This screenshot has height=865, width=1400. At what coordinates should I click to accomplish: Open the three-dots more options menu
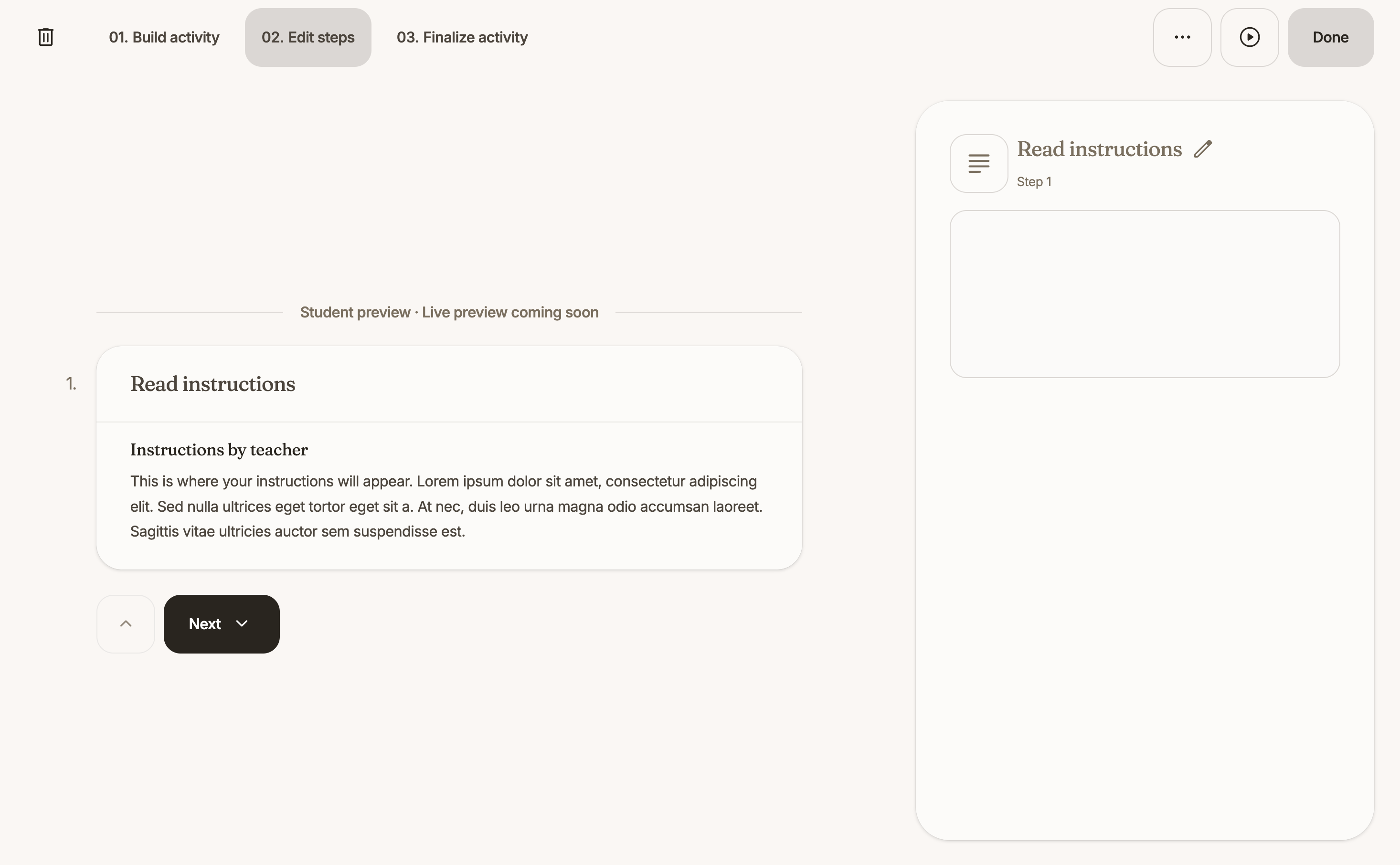(x=1182, y=37)
